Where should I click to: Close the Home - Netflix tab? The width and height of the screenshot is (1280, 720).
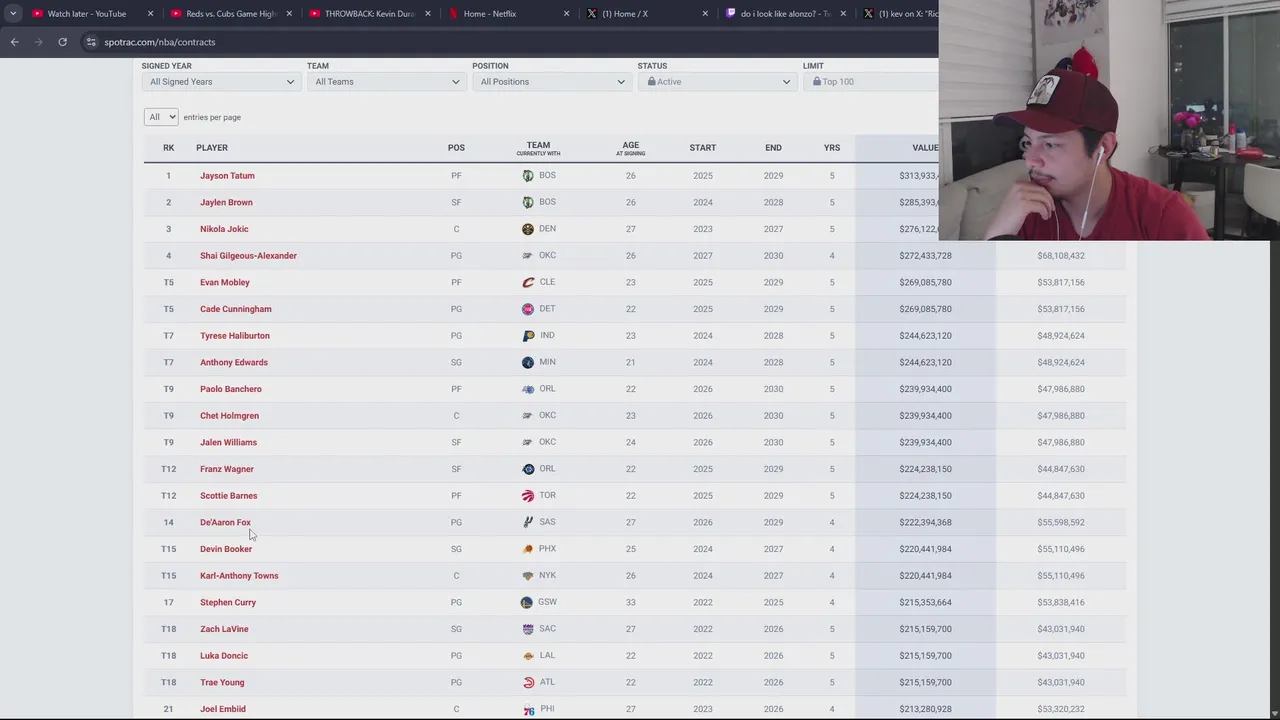click(566, 14)
